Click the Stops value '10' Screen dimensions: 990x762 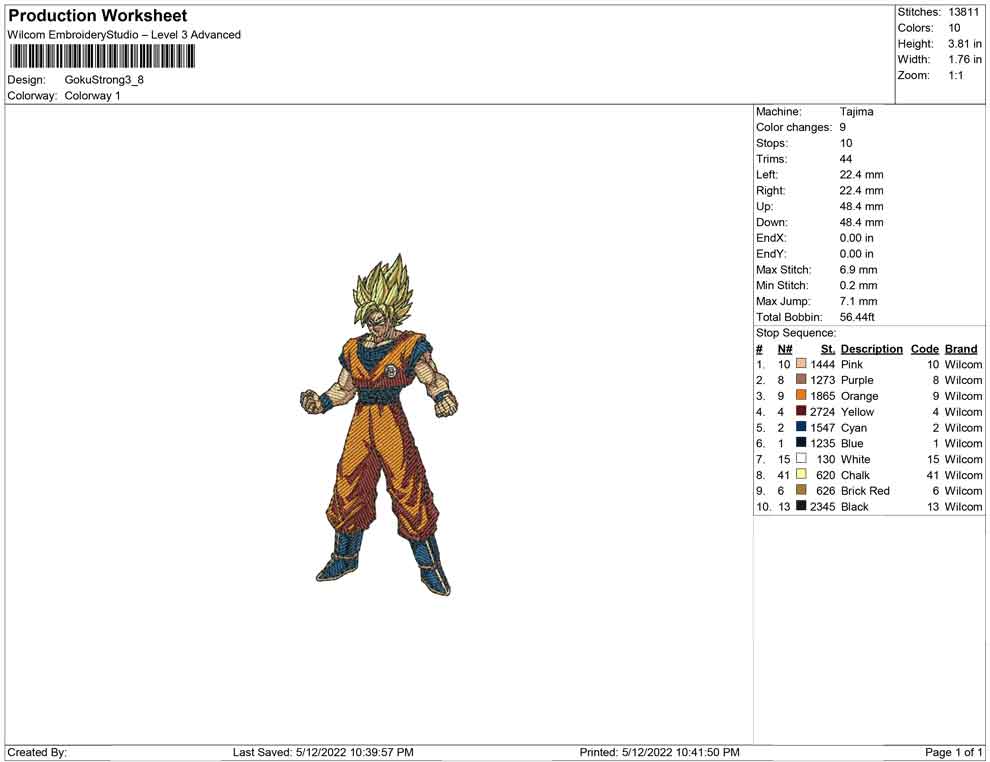point(846,143)
